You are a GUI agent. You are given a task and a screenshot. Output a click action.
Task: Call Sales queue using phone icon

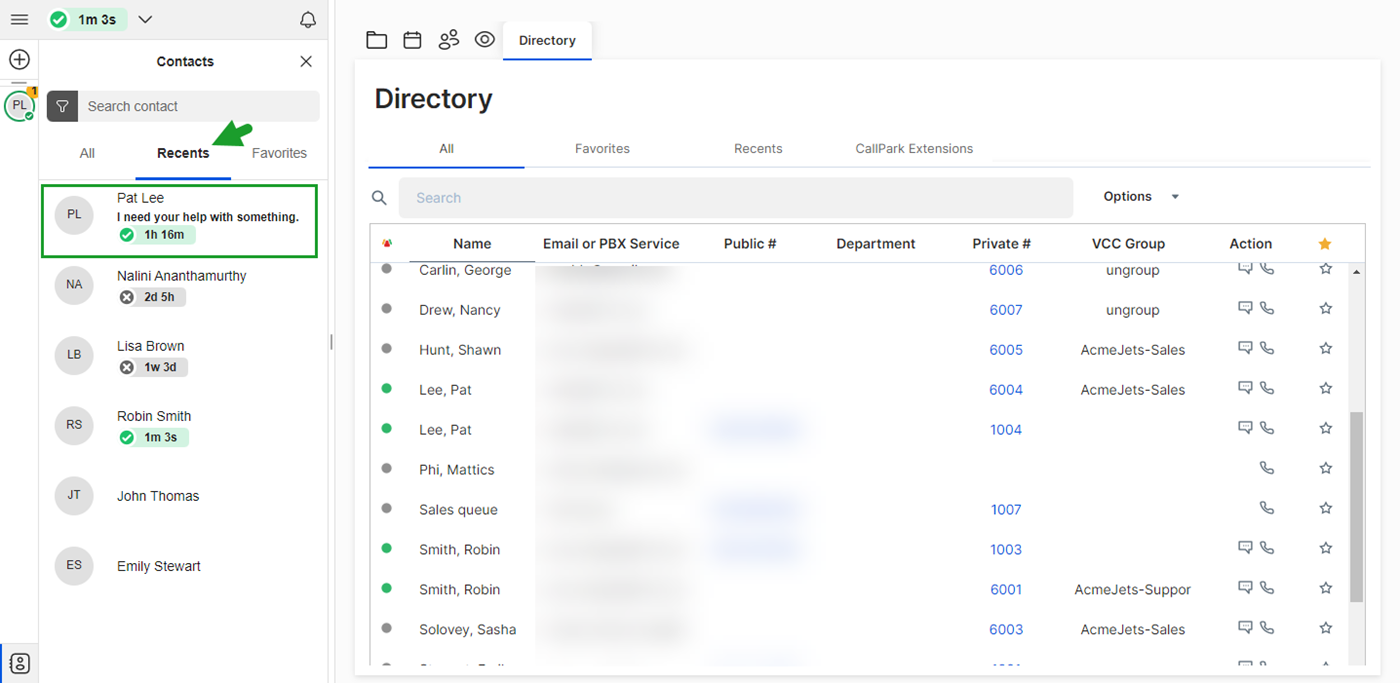pyautogui.click(x=1267, y=509)
